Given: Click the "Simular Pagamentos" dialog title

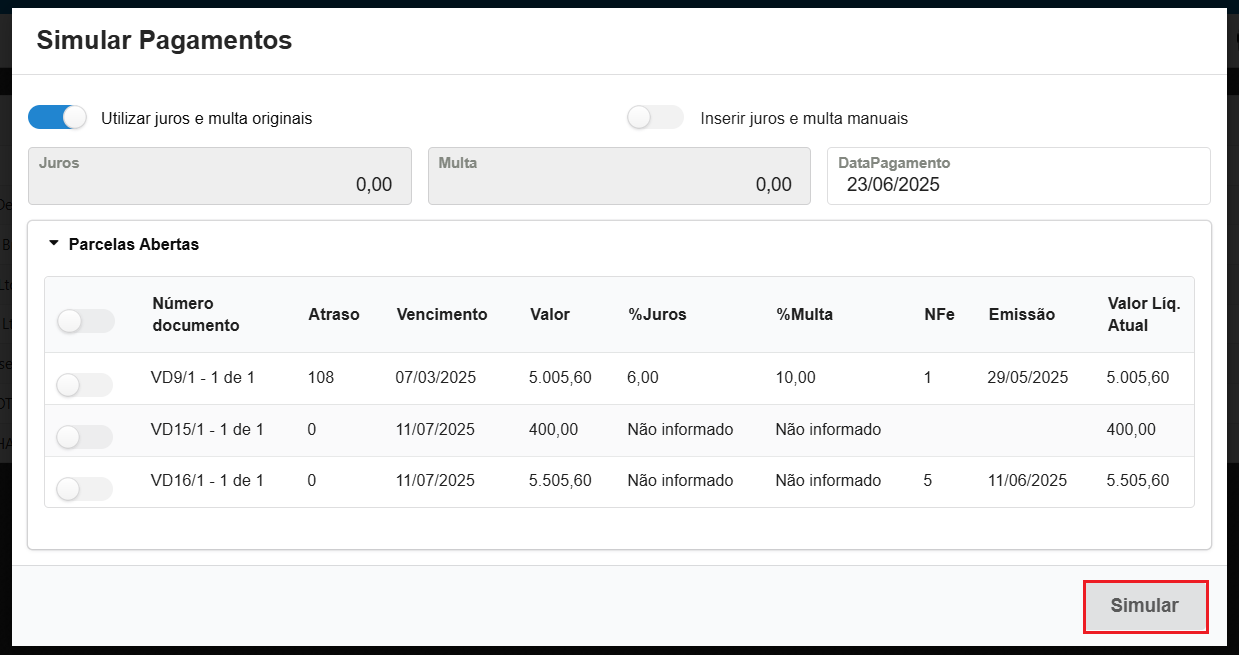Looking at the screenshot, I should (x=163, y=40).
